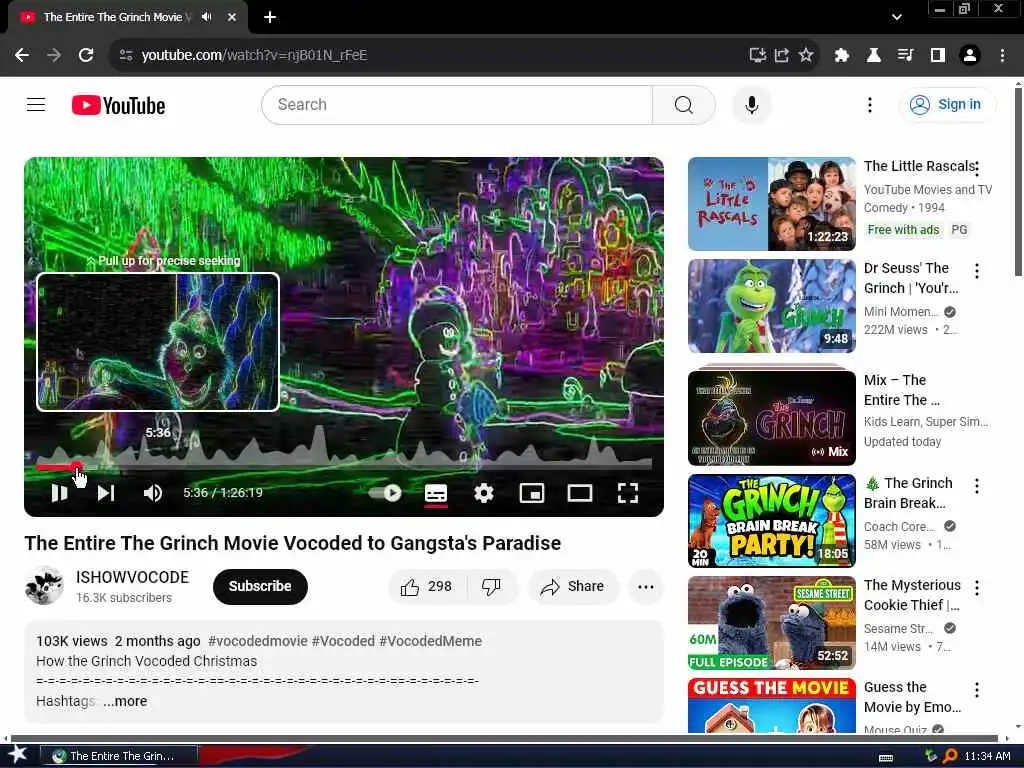
Task: Open options menu for Dr Seuss' The Grinch
Action: pos(976,271)
